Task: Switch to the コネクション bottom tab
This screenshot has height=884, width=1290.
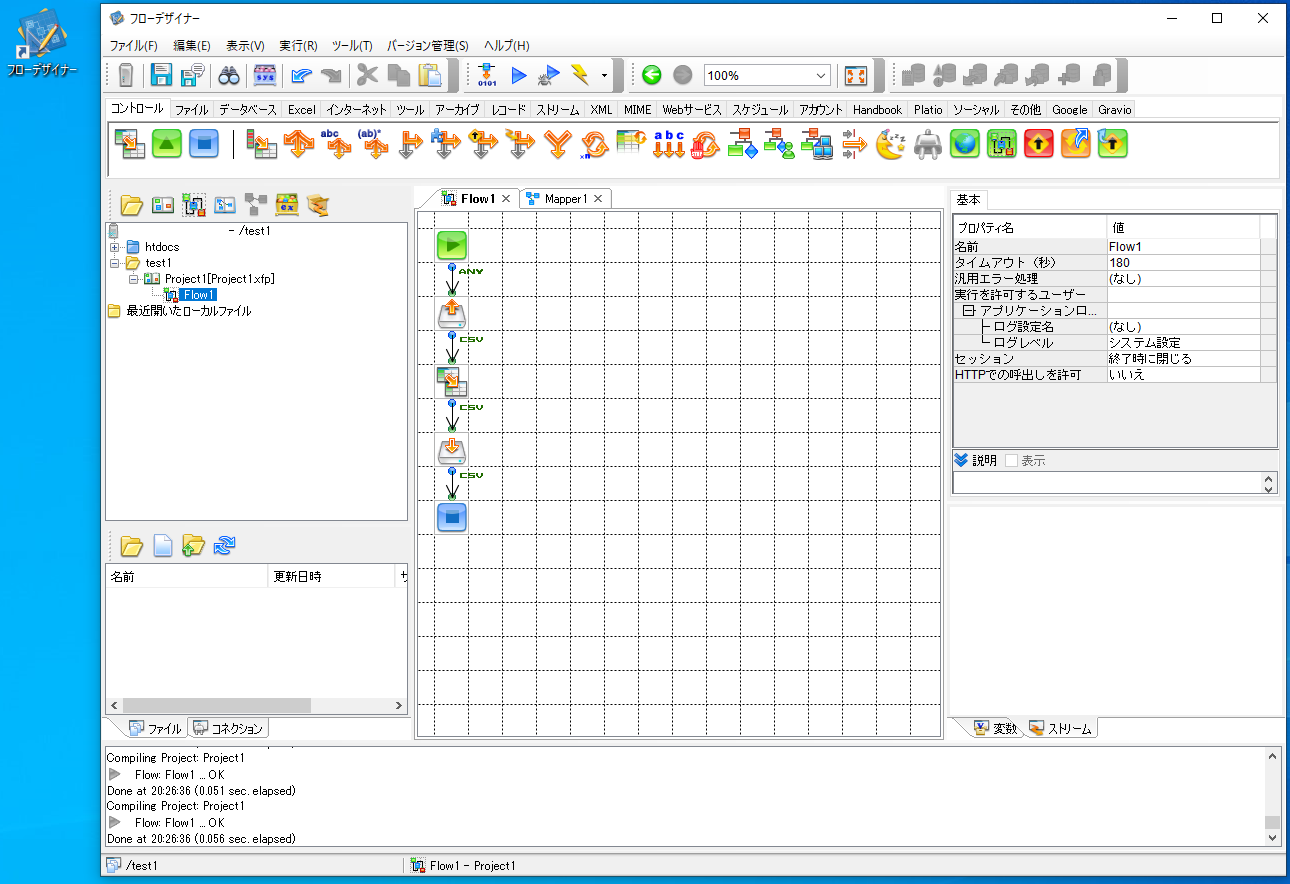Action: pyautogui.click(x=228, y=728)
